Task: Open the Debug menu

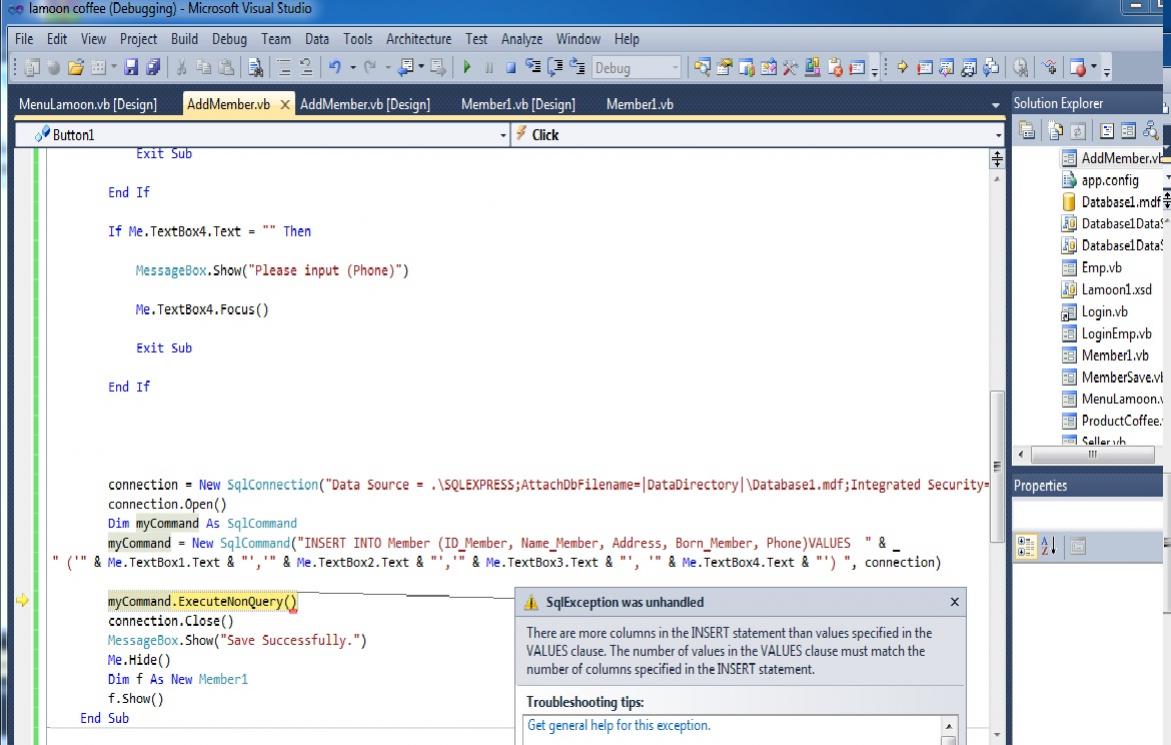Action: click(227, 40)
